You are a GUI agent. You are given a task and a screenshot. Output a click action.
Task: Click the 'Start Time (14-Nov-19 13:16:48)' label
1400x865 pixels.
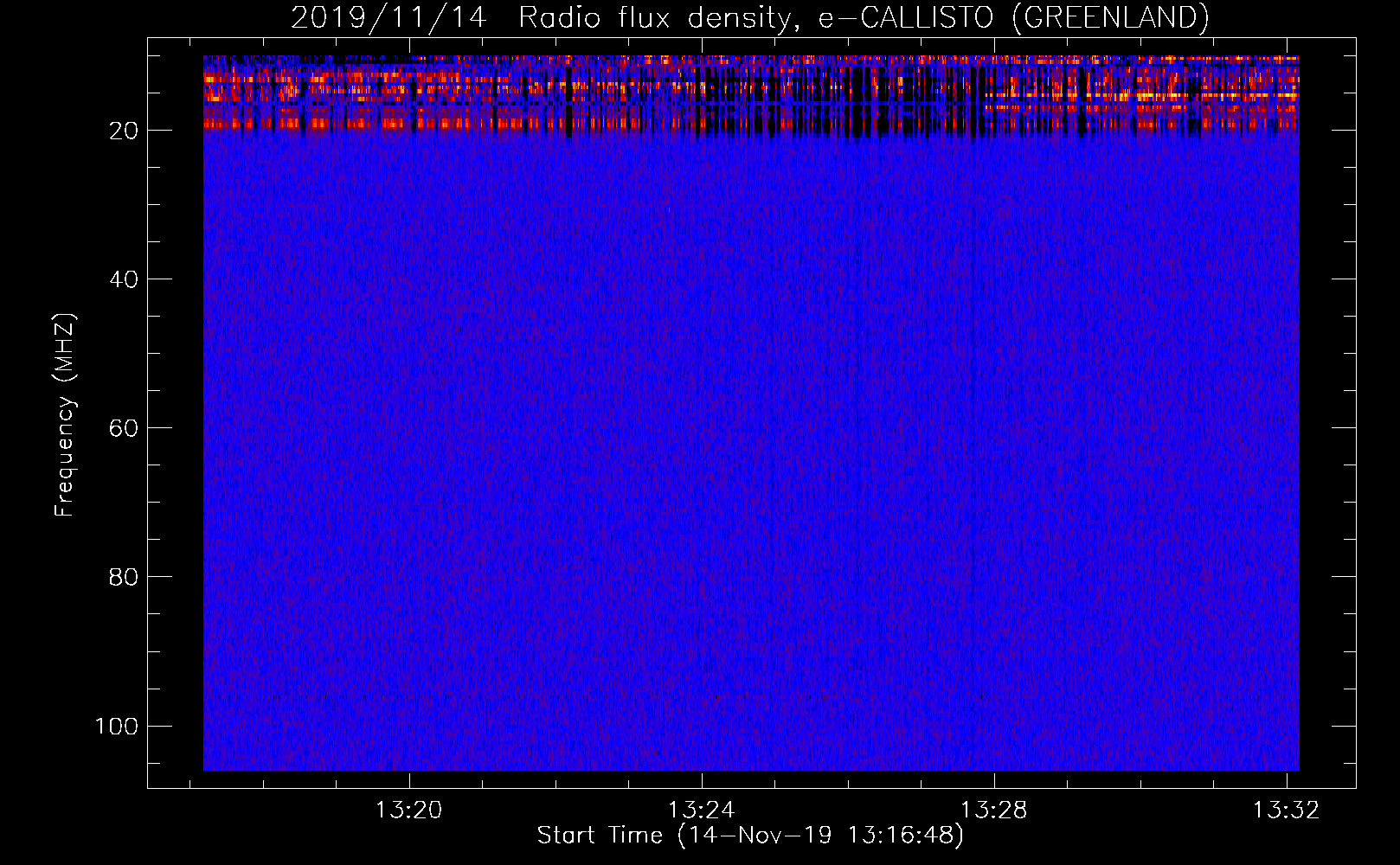click(750, 836)
